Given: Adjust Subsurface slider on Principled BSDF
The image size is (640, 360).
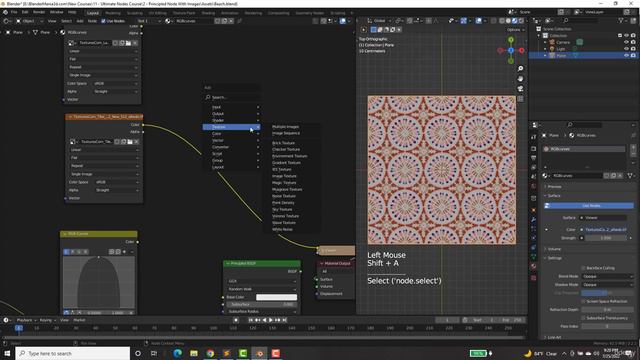Looking at the screenshot, I should click(x=262, y=304).
